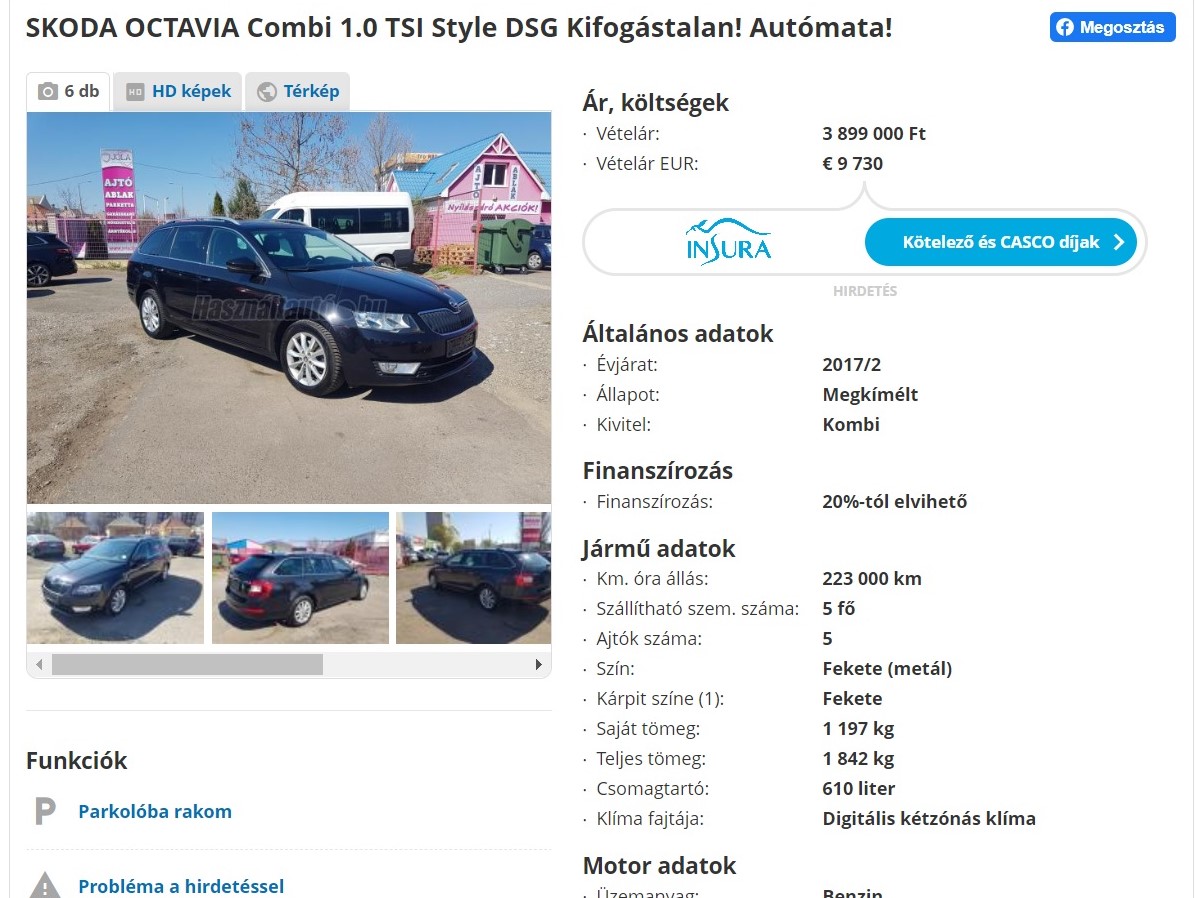Open the HD képek tab
This screenshot has width=1197, height=898.
tap(178, 92)
